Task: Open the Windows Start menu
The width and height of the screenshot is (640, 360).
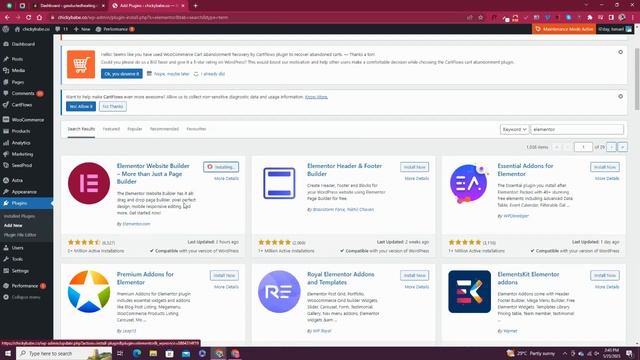Action: [8, 353]
